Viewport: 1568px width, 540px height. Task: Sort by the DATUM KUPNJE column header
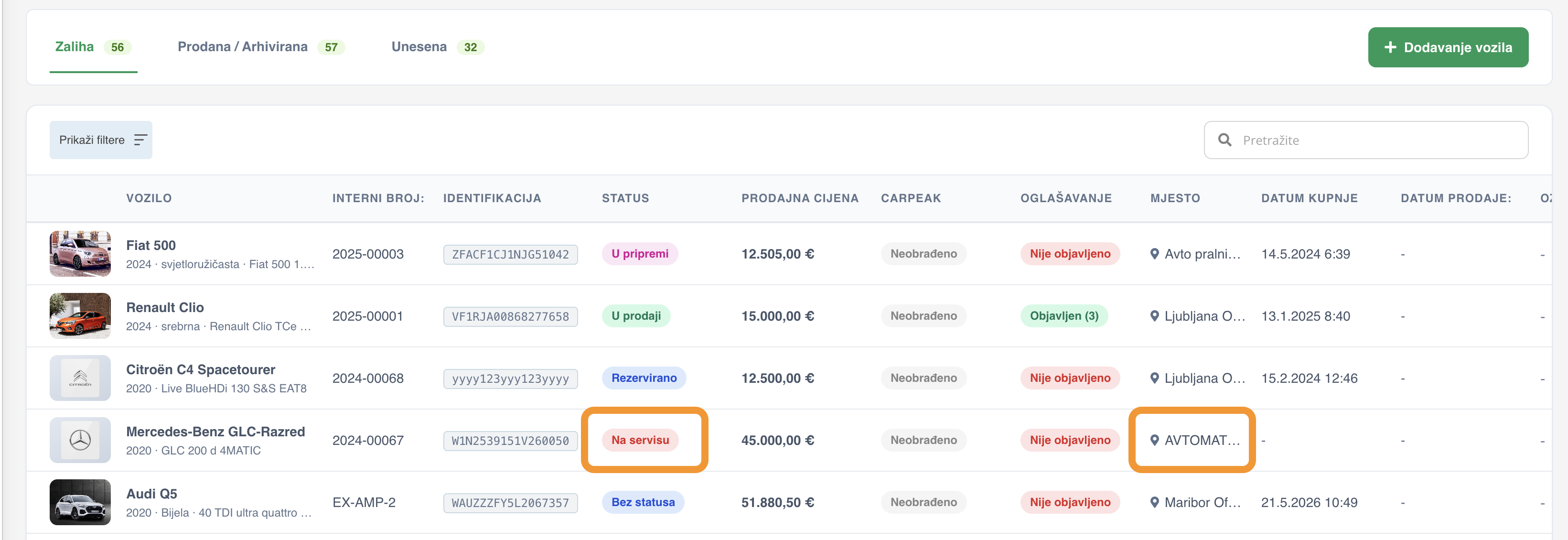coord(1310,198)
